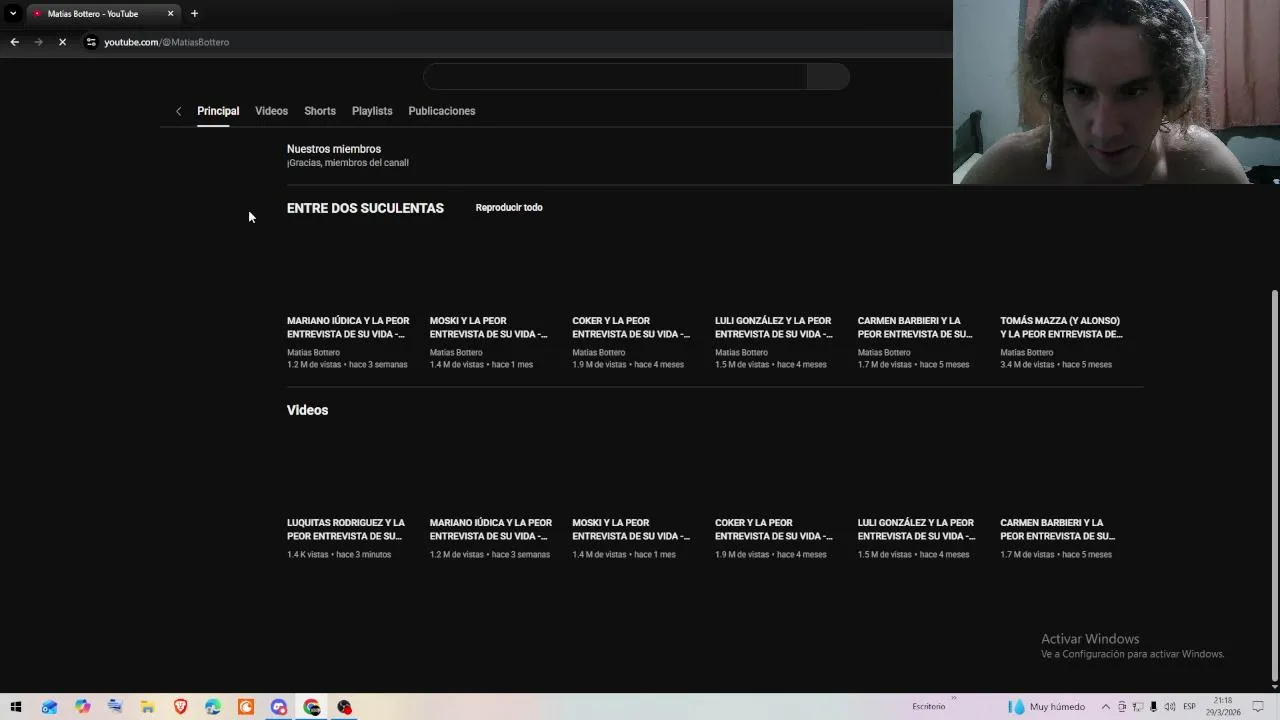Launch Brave browser from taskbar
Viewport: 1280px width, 720px height.
pos(180,707)
